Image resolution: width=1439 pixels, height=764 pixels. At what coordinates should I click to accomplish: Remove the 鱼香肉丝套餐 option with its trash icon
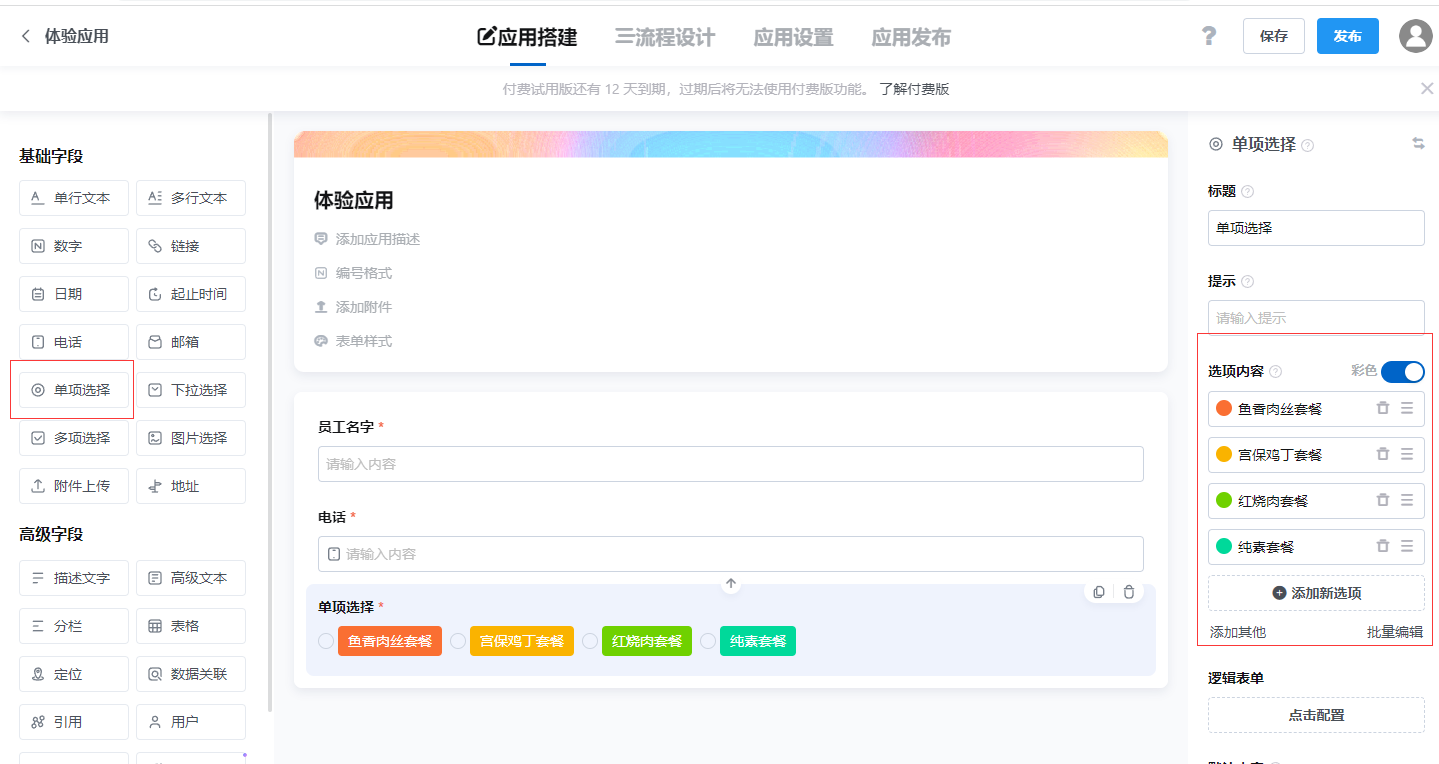click(x=1383, y=408)
